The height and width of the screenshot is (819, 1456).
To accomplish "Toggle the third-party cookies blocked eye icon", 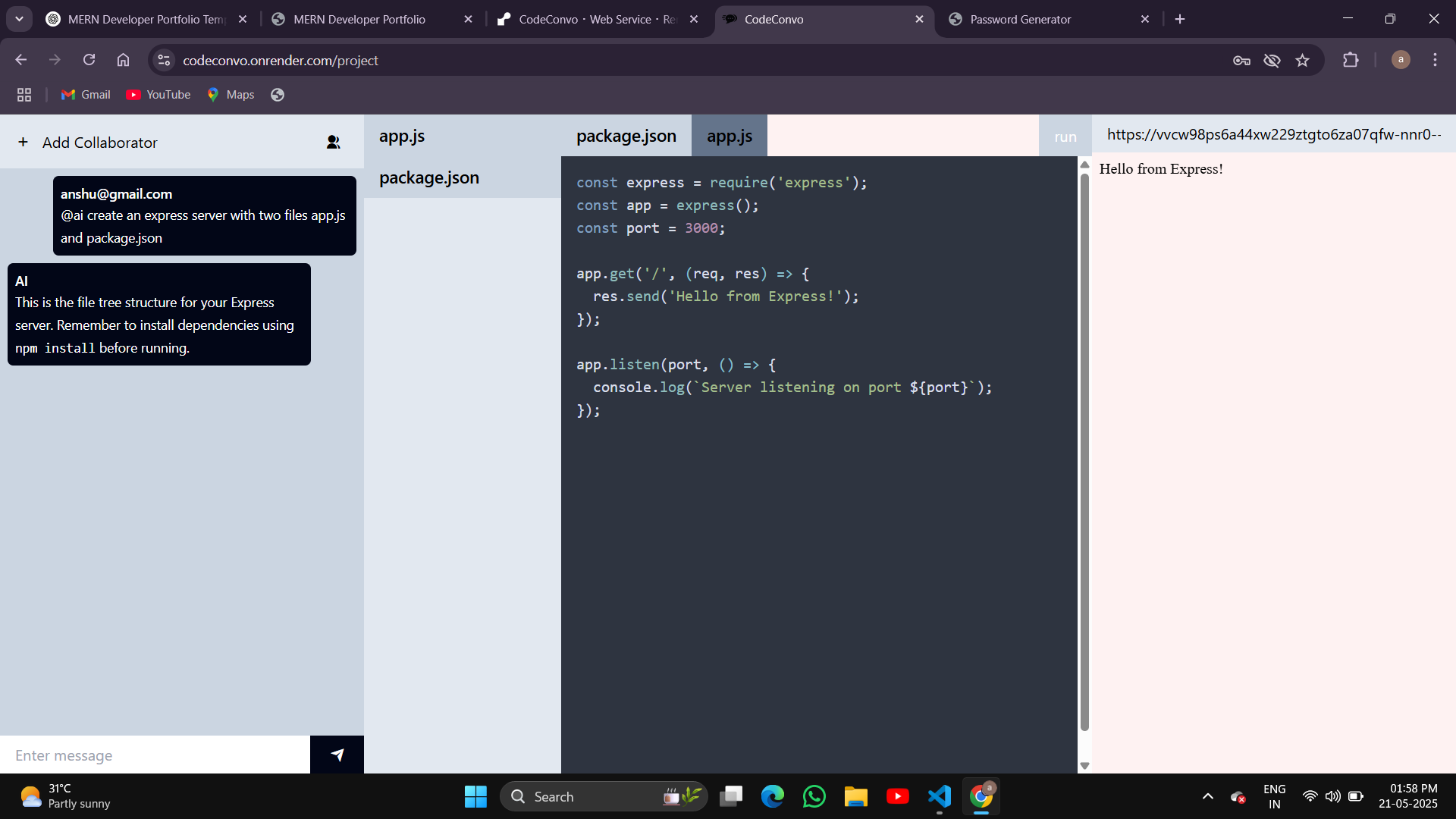I will pyautogui.click(x=1272, y=60).
